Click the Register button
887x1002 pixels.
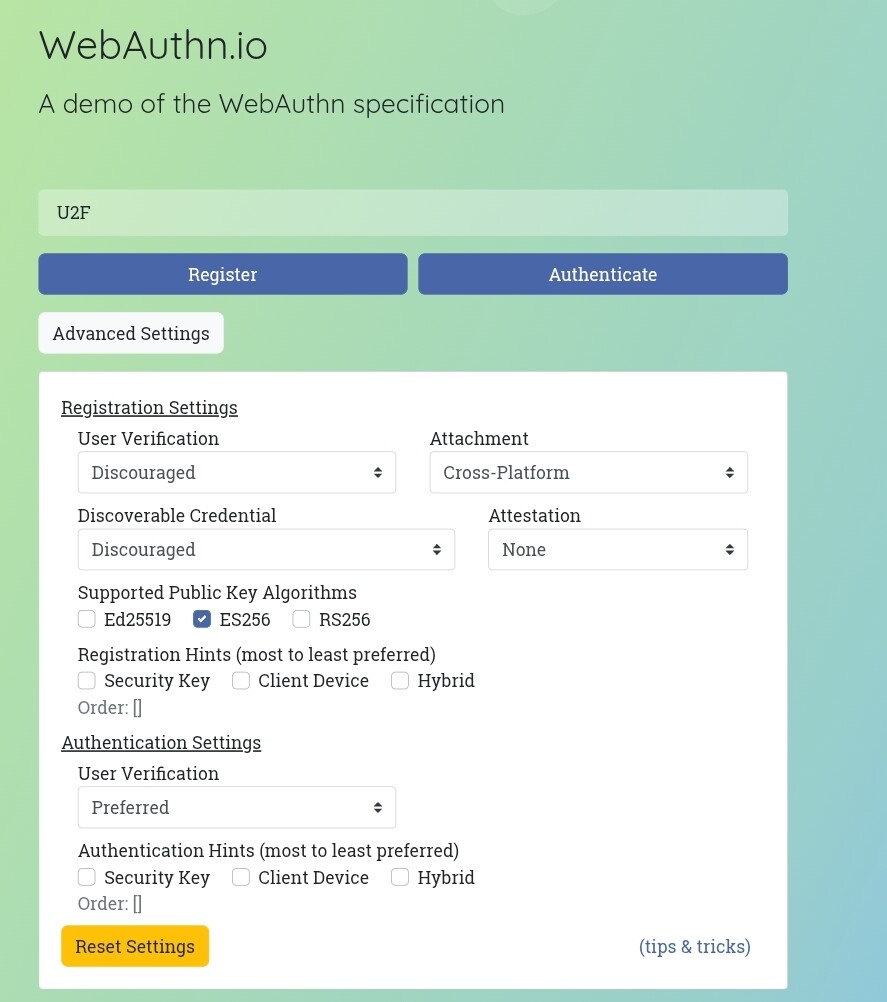coord(222,274)
